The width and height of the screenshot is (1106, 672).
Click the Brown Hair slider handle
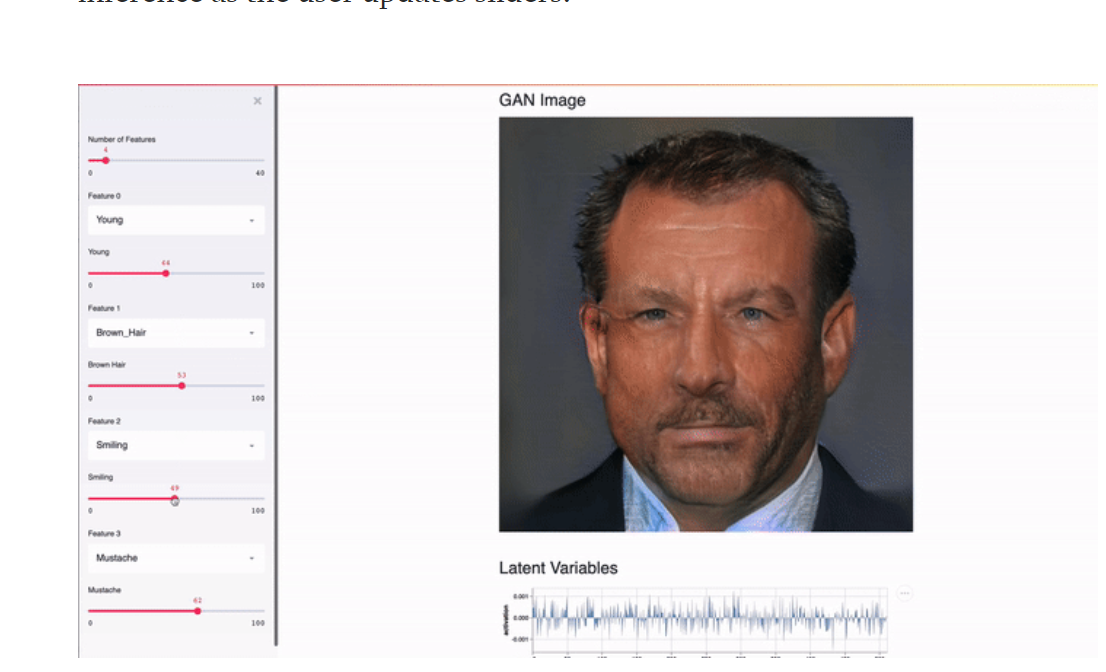click(181, 386)
